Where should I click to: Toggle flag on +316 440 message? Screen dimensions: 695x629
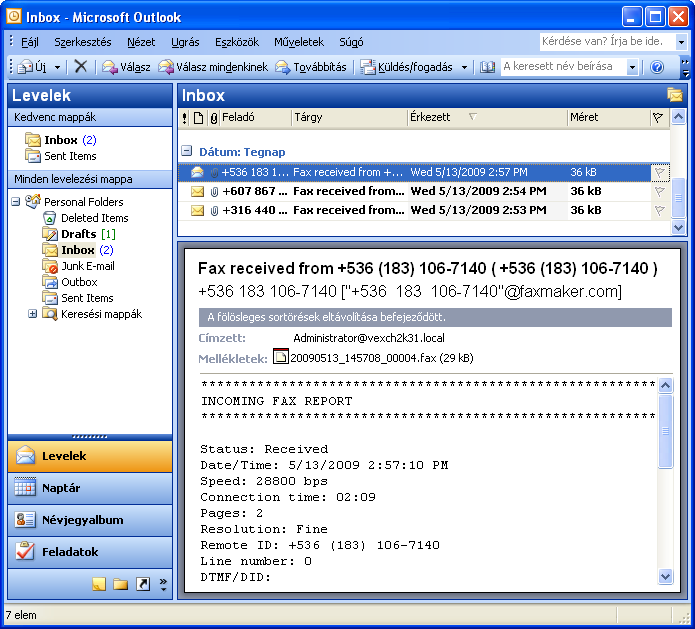point(660,211)
